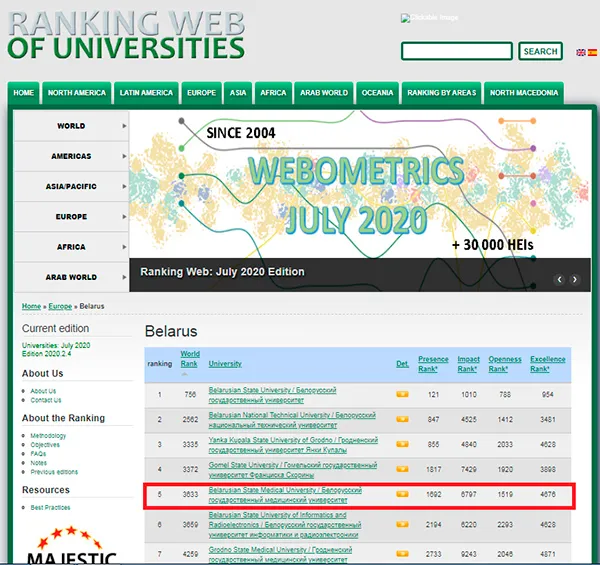
Task: Click the Det. column header
Action: tap(402, 363)
